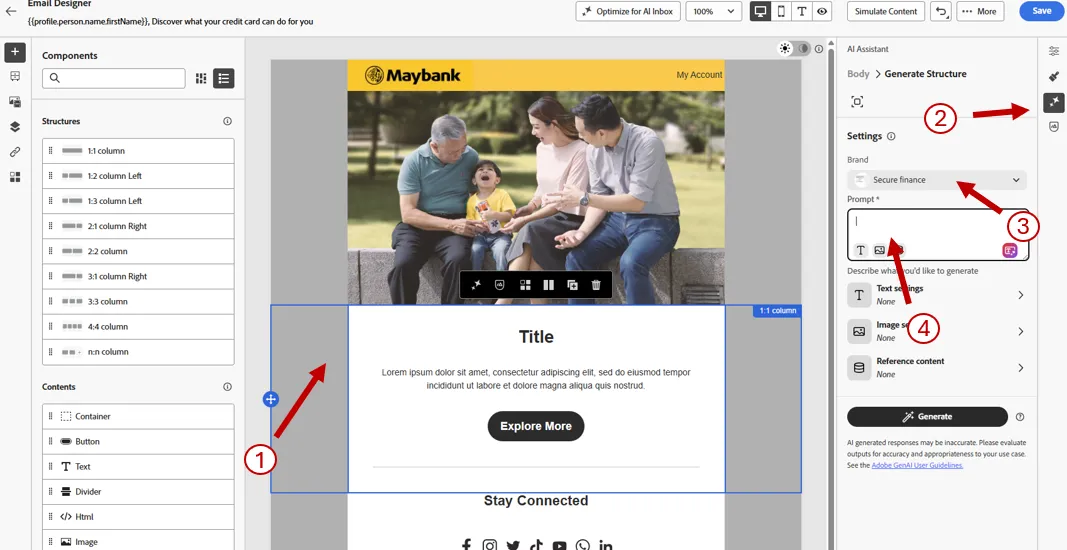Switch to mobile preview mode
The width and height of the screenshot is (1067, 550).
781,11
